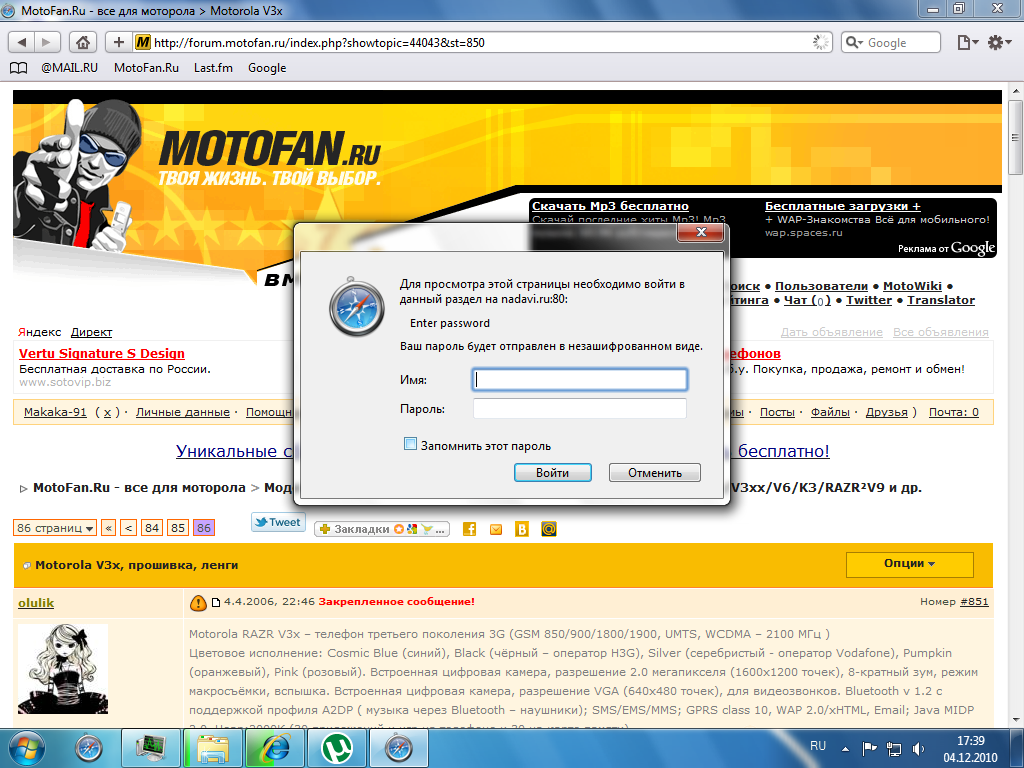Open the Друзья link
Screen dimensions: 1024x768
coord(886,412)
